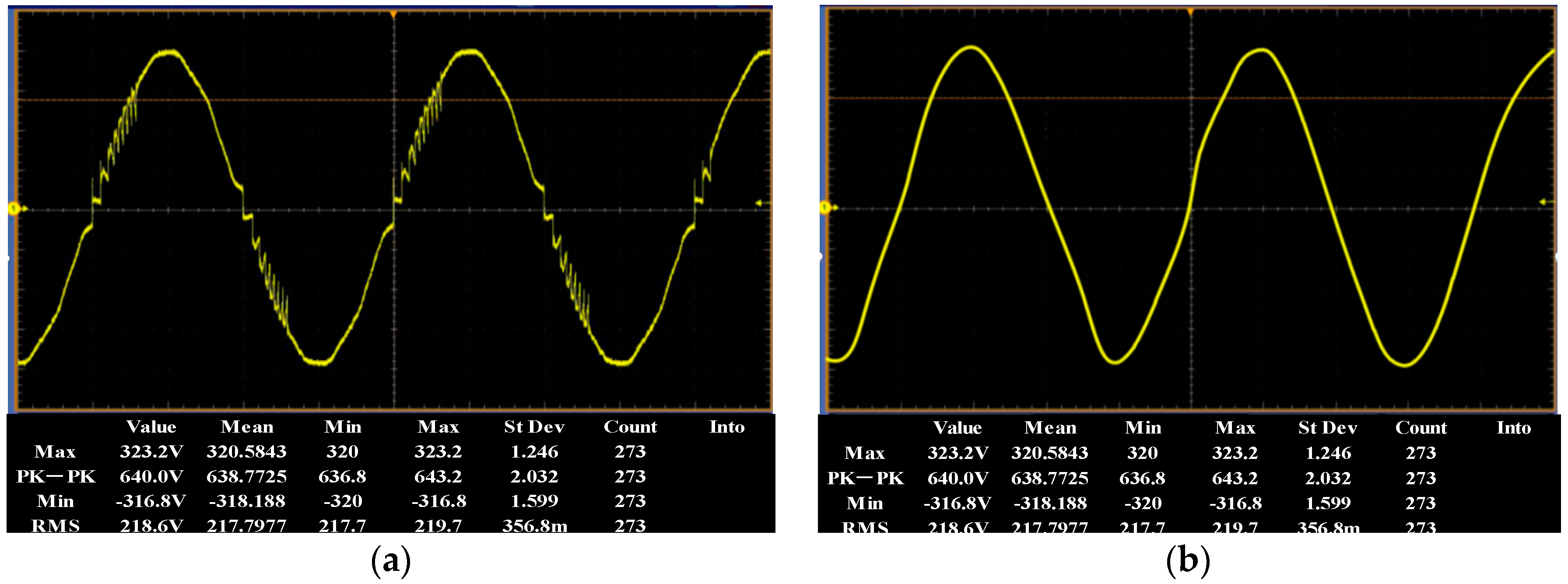Click the 323.2V Max value in panel (a)
1568x584 pixels.
click(152, 452)
